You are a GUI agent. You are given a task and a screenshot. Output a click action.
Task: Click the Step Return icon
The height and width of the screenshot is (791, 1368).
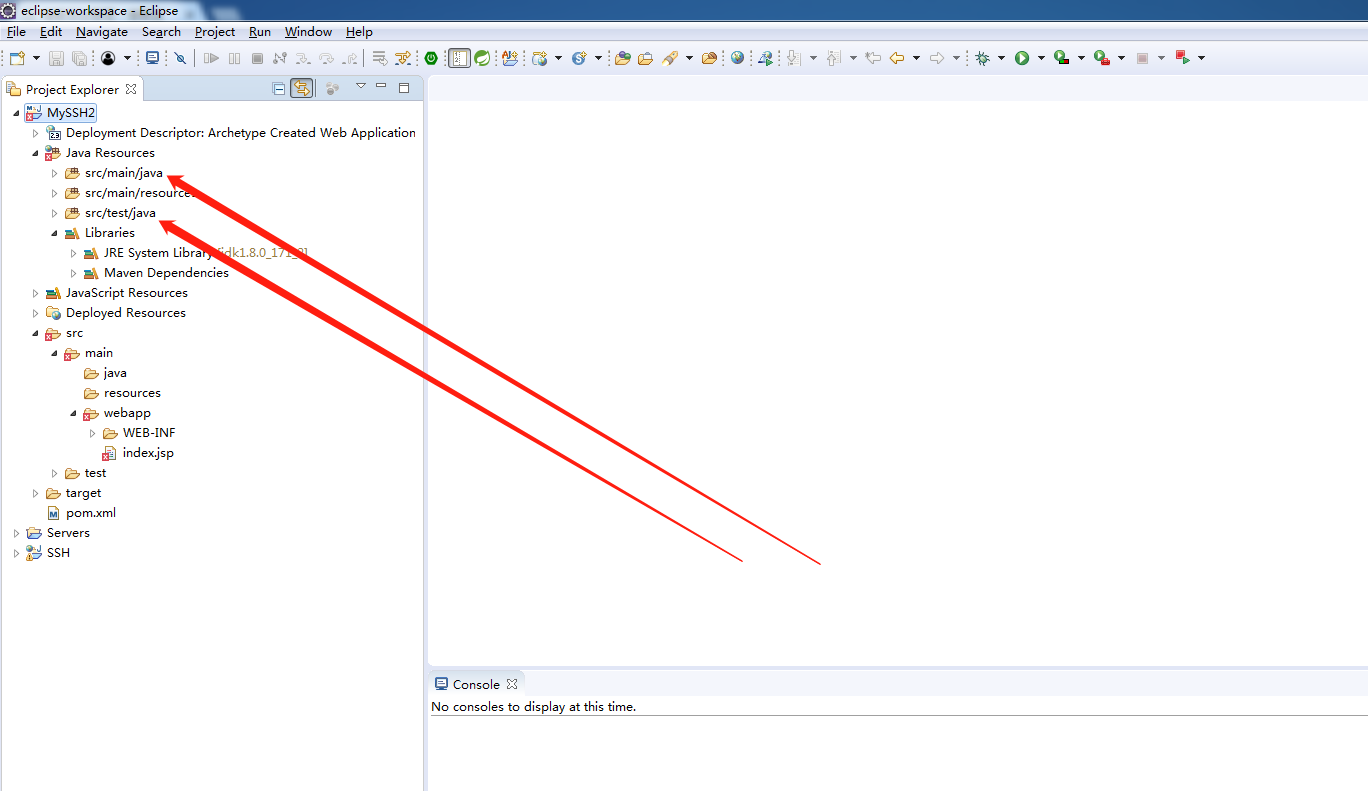(350, 58)
